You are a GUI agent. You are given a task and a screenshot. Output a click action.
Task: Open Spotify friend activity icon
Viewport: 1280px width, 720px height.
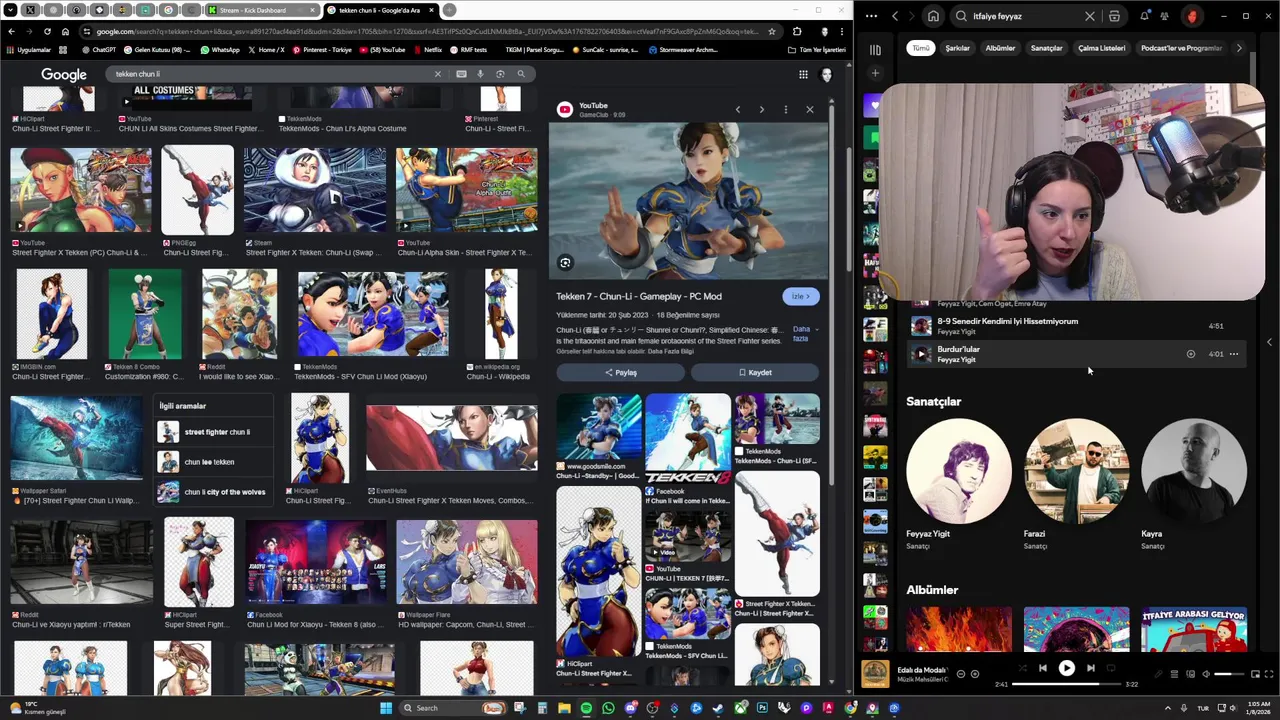1166,16
